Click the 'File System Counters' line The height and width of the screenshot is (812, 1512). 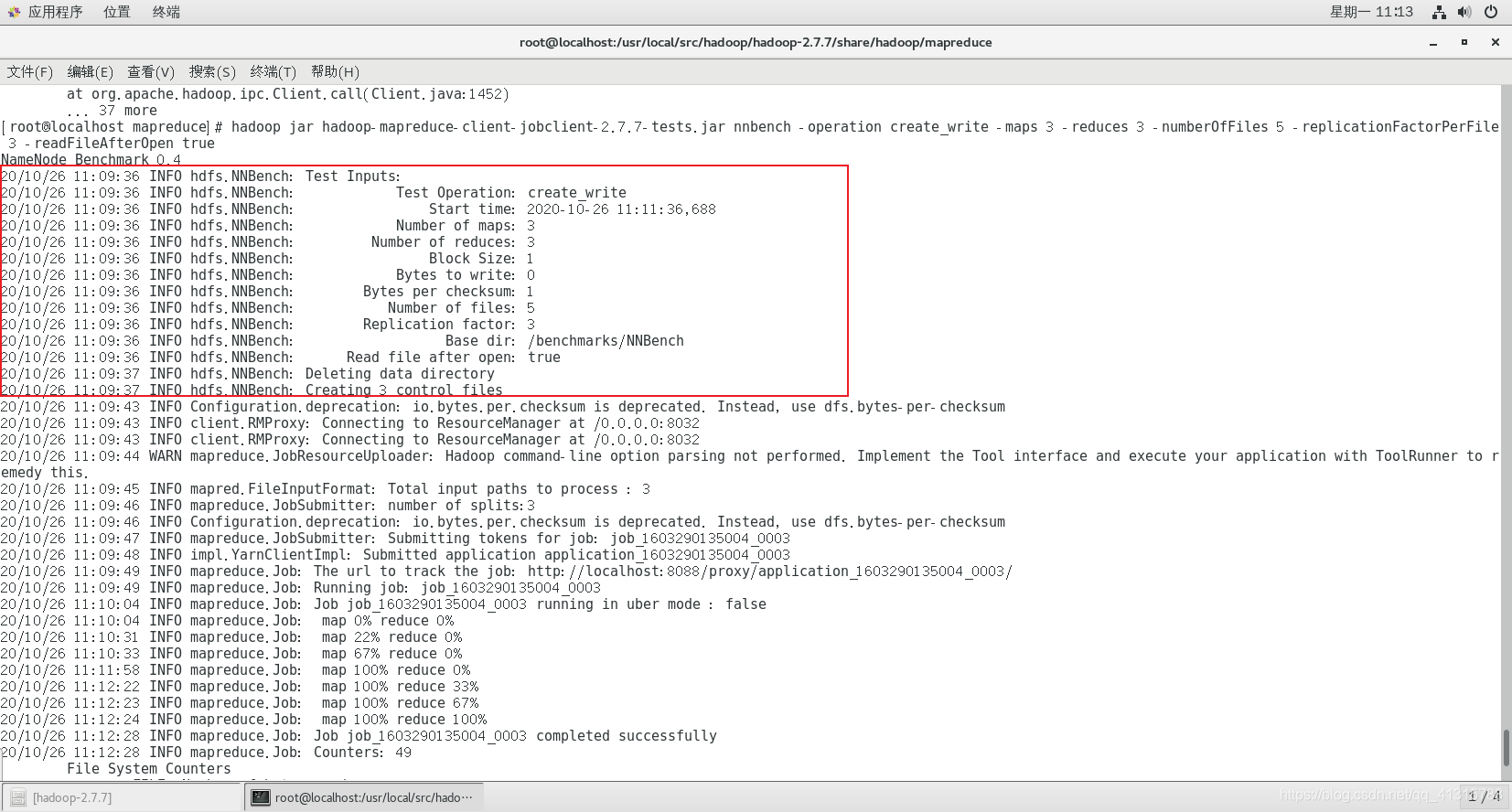point(148,769)
